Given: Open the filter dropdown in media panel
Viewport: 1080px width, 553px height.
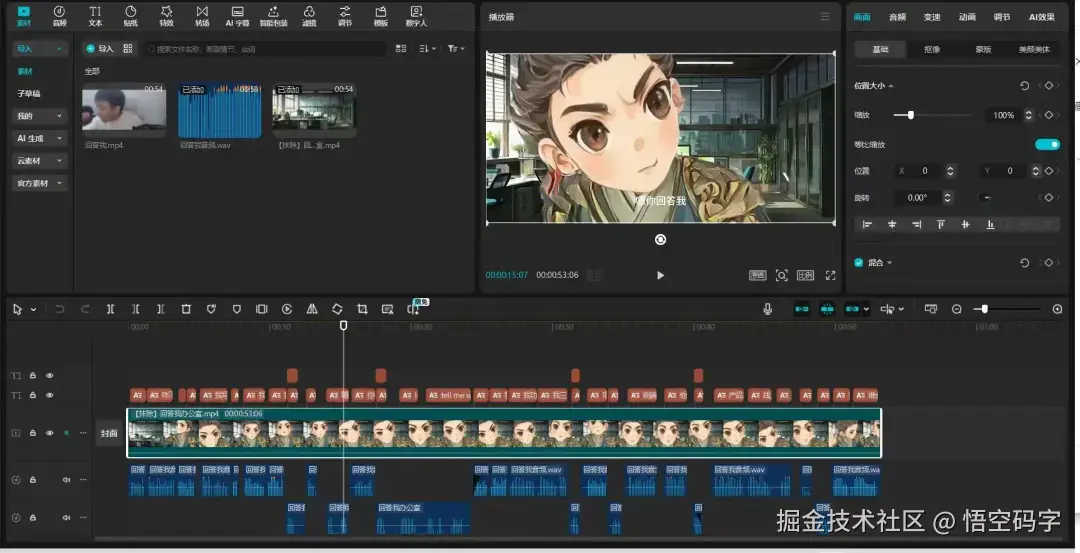Looking at the screenshot, I should pyautogui.click(x=456, y=49).
